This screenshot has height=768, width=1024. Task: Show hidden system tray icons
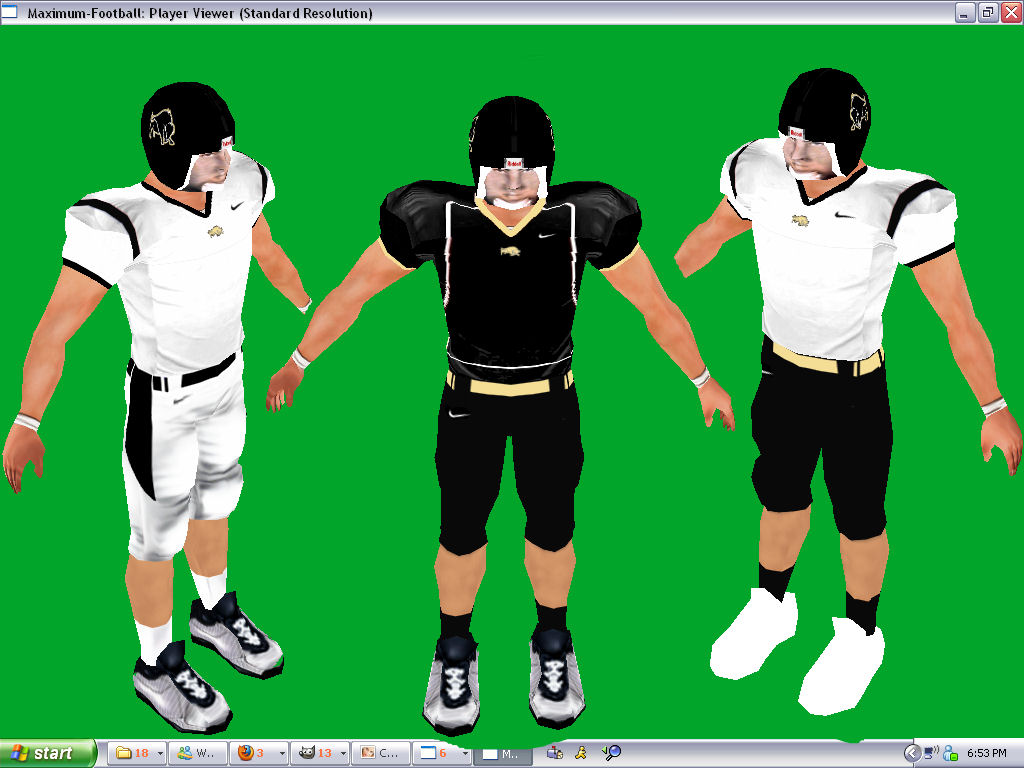click(912, 753)
